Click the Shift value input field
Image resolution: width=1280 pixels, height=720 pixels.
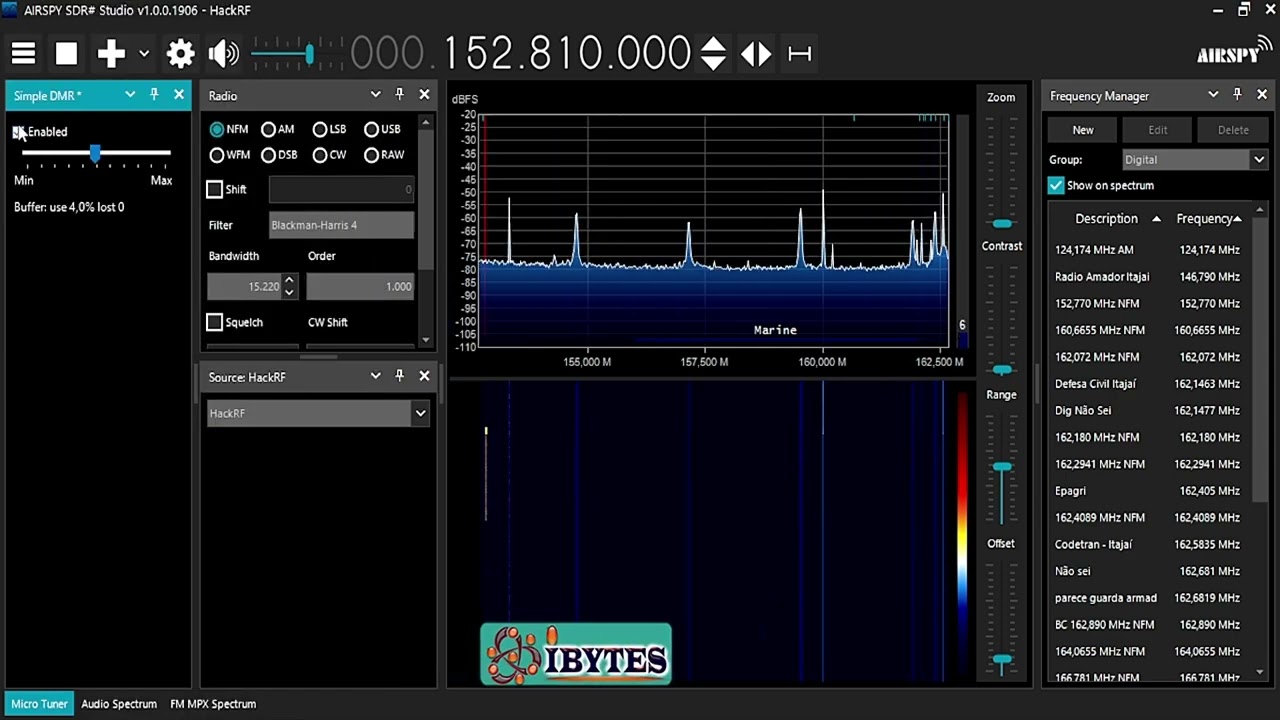pyautogui.click(x=341, y=189)
